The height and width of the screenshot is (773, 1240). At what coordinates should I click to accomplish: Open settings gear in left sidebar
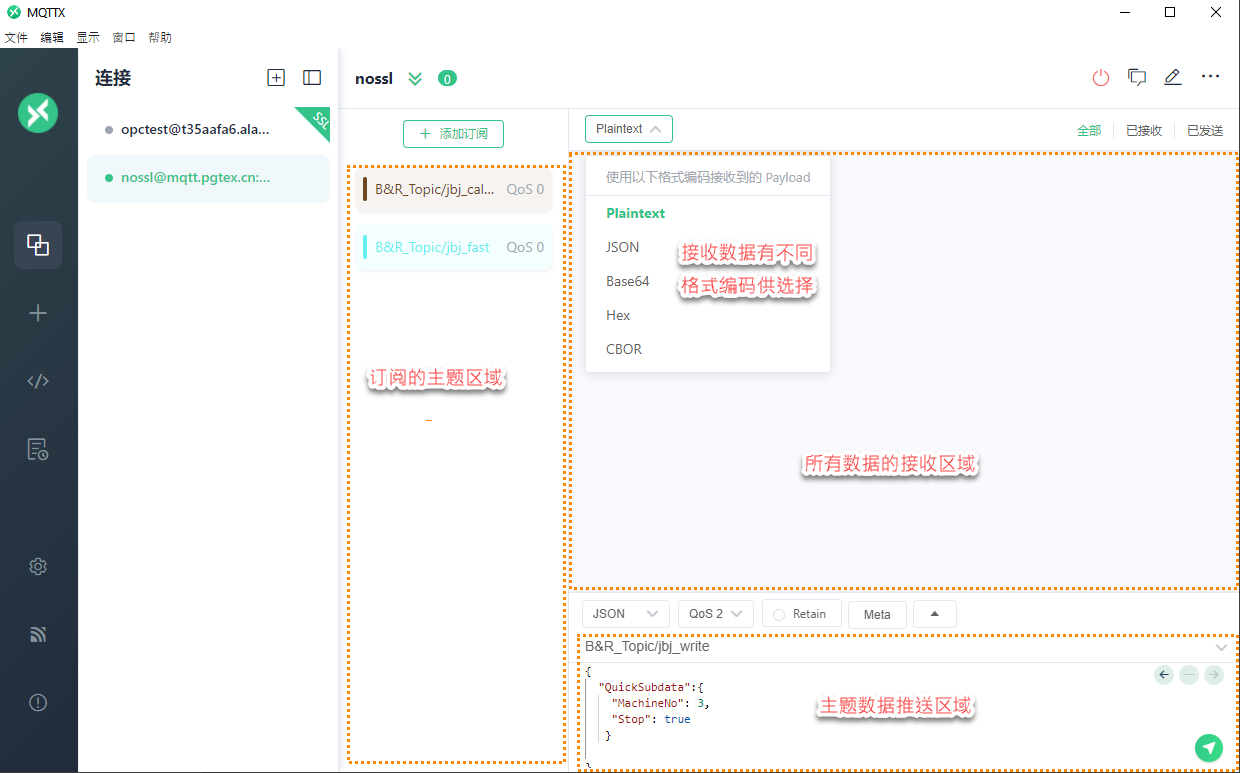click(x=38, y=566)
